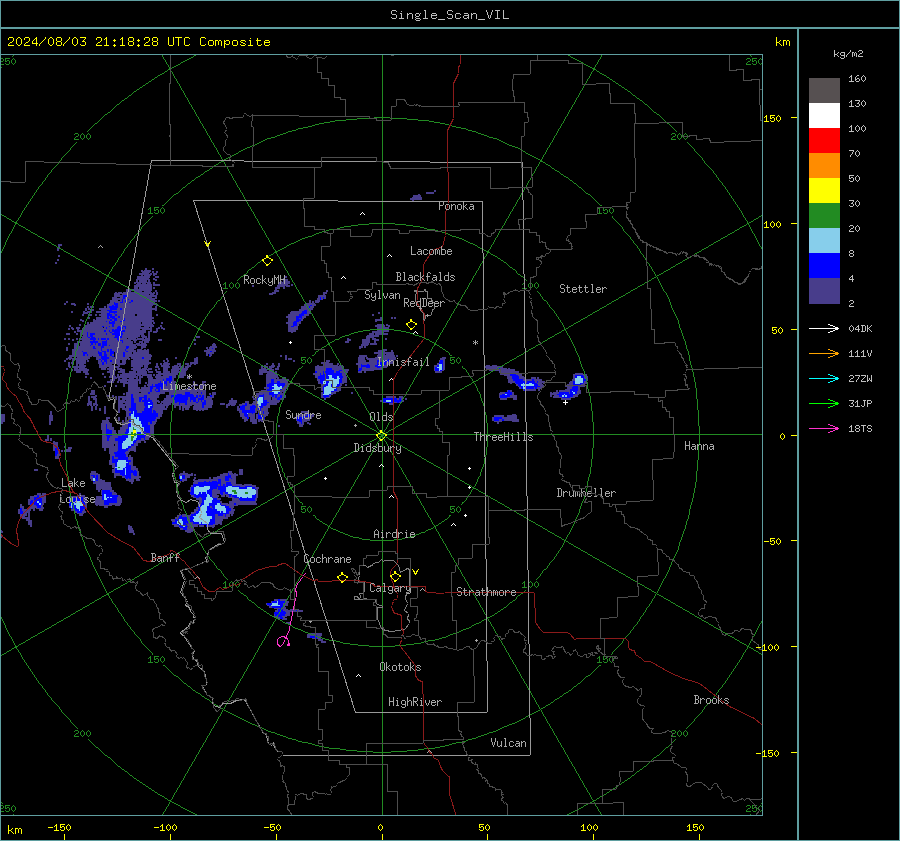
Task: Click the Ponoka town label
Action: point(456,206)
